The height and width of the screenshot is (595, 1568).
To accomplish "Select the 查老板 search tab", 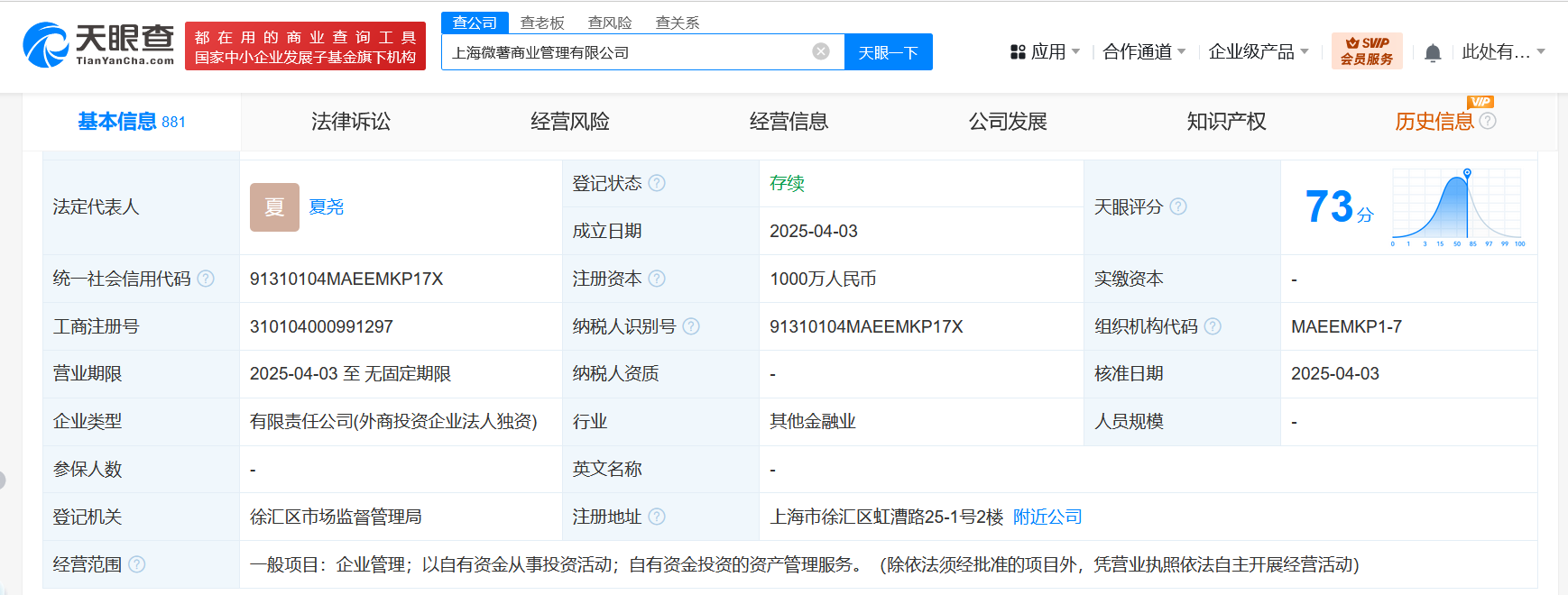I will (542, 23).
